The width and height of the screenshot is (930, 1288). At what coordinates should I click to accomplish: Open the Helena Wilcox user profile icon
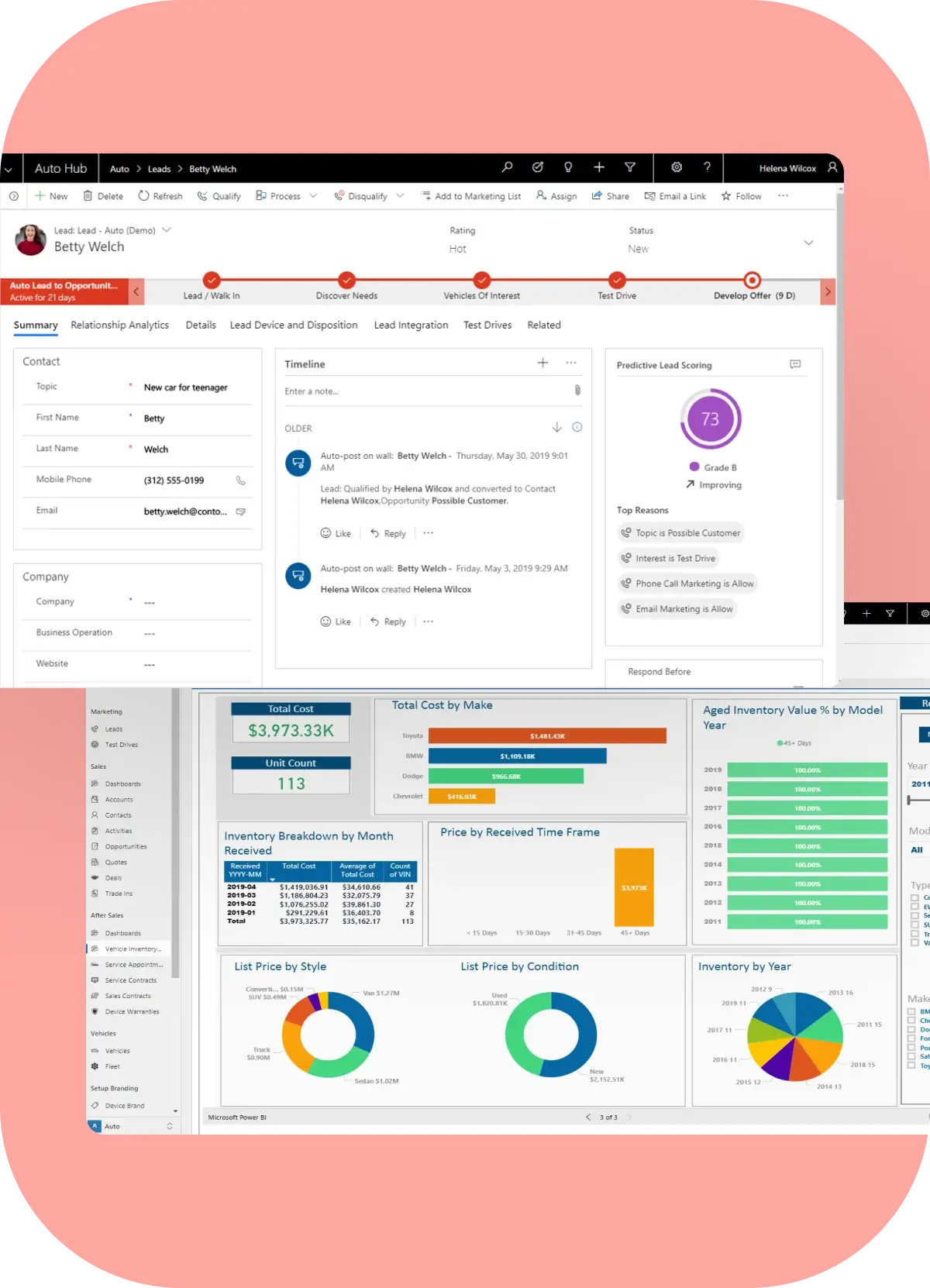tap(832, 167)
